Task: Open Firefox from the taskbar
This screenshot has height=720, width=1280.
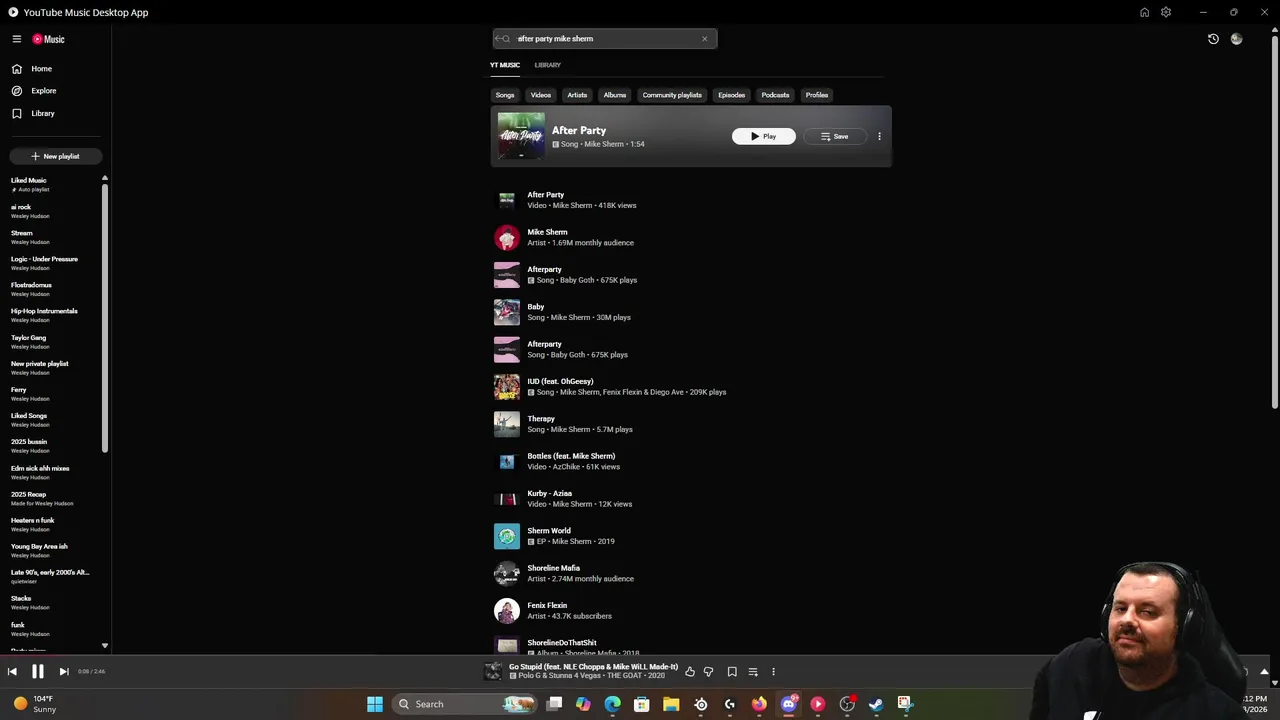Action: 759,704
